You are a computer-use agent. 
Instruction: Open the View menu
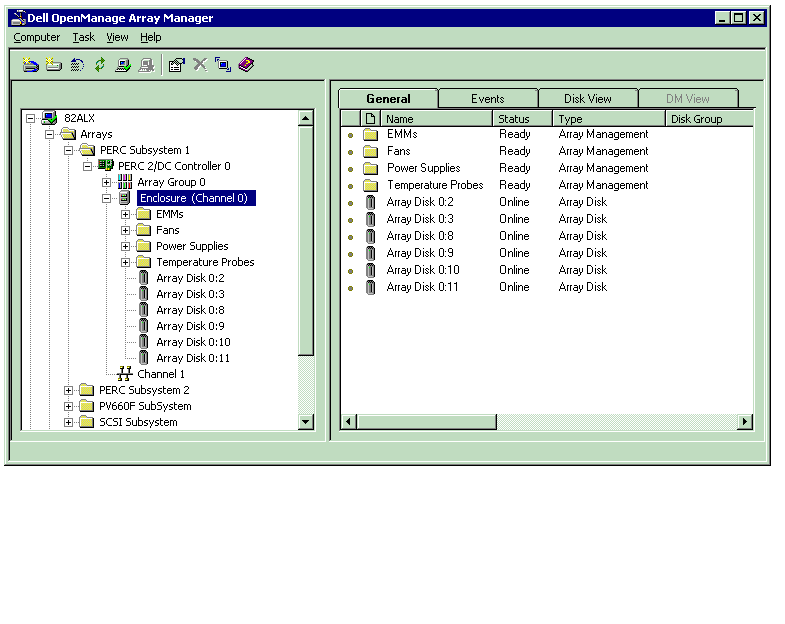coord(117,38)
